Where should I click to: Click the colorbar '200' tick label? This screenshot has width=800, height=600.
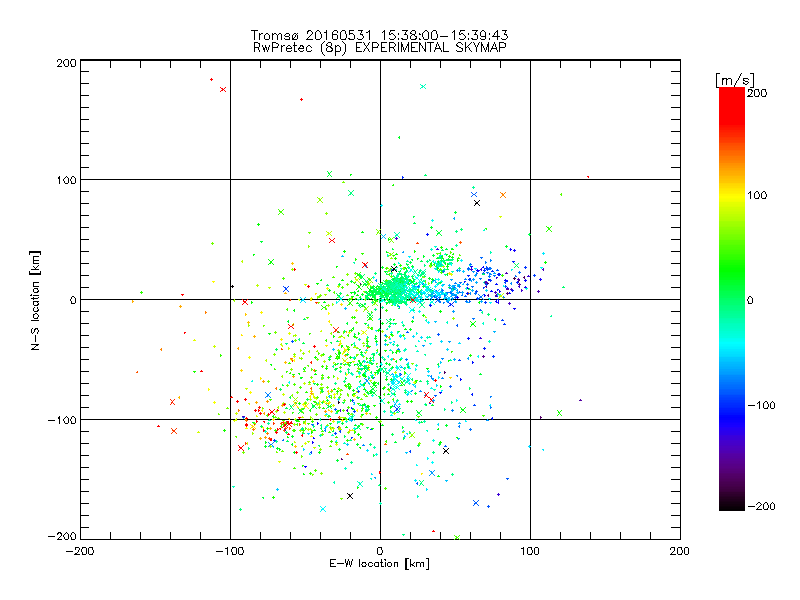(x=757, y=93)
